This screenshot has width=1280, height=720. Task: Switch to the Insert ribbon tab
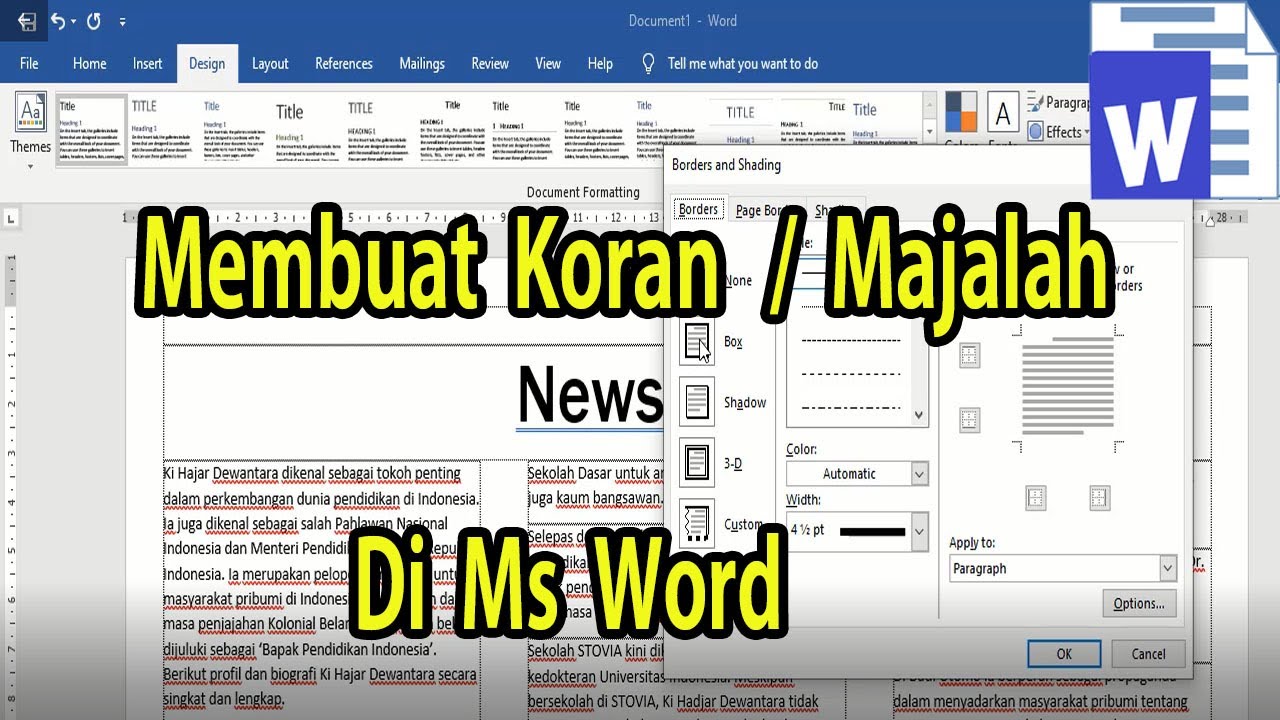coord(147,63)
